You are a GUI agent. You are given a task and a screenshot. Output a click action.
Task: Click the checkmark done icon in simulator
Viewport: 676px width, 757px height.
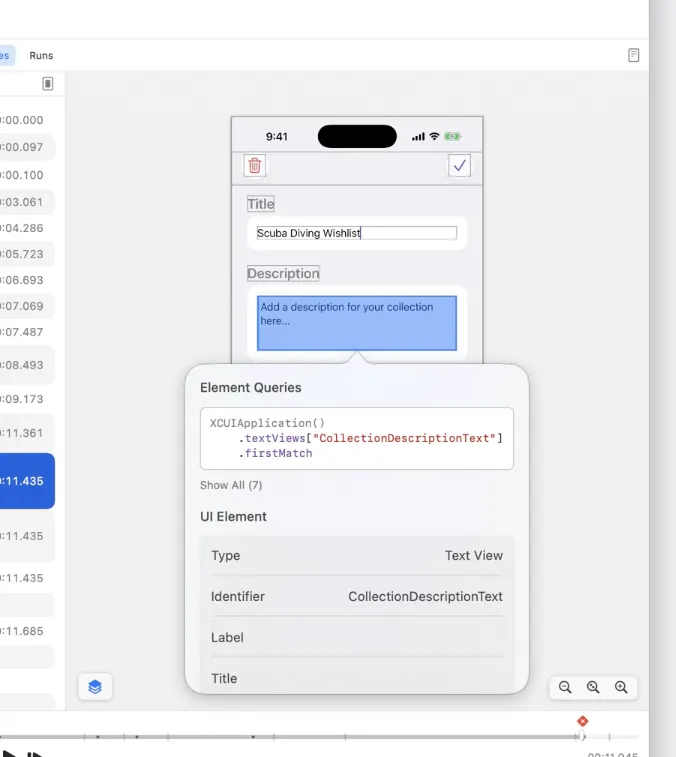[x=459, y=166]
